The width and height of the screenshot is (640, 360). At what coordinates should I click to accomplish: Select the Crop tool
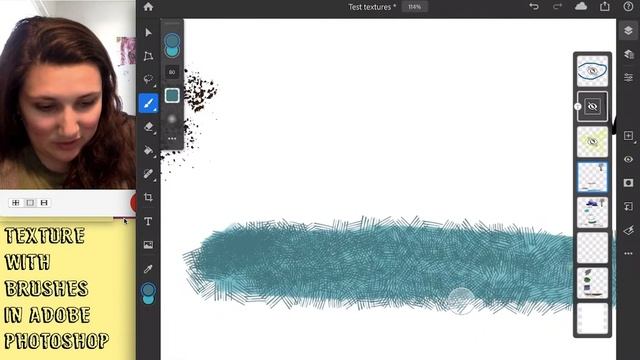pos(148,198)
